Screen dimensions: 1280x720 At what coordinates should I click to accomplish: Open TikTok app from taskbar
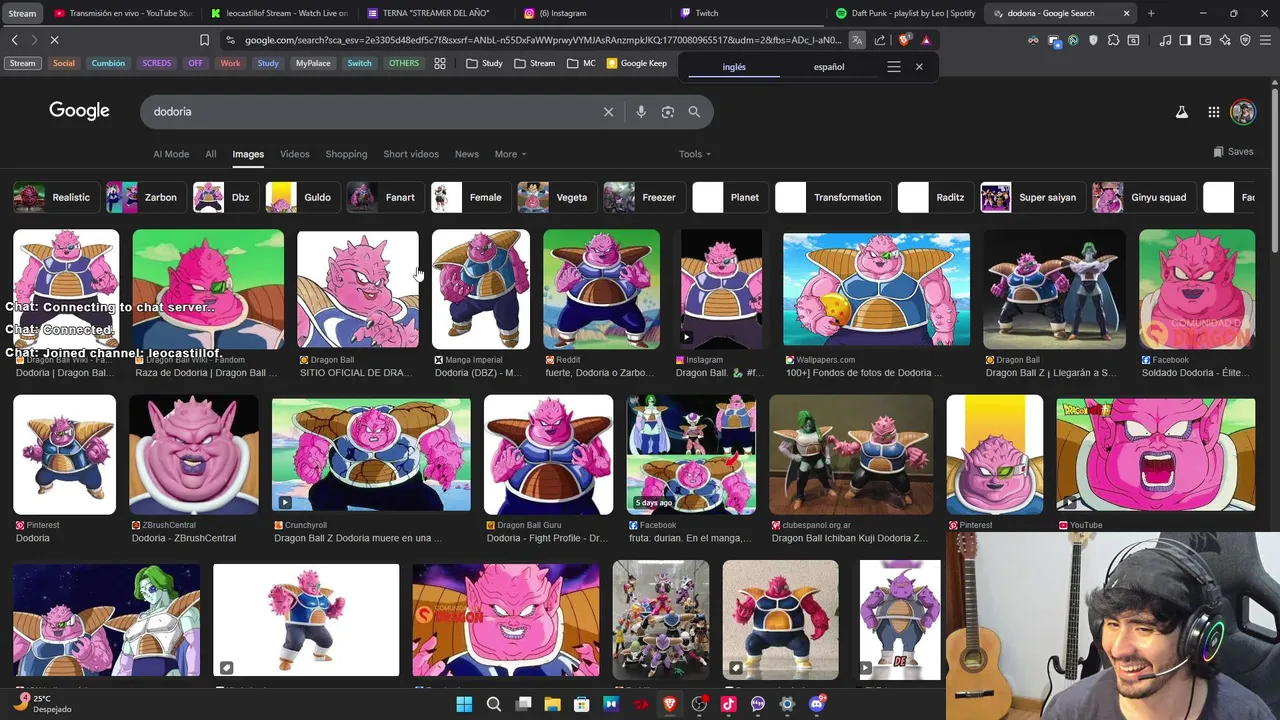(x=728, y=704)
